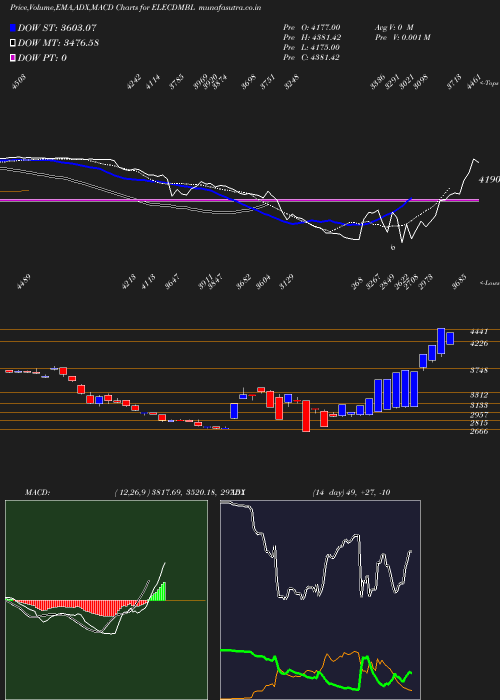Click the <-Tops label at right edge
Viewport: 500px width, 700px height.
[x=490, y=82]
